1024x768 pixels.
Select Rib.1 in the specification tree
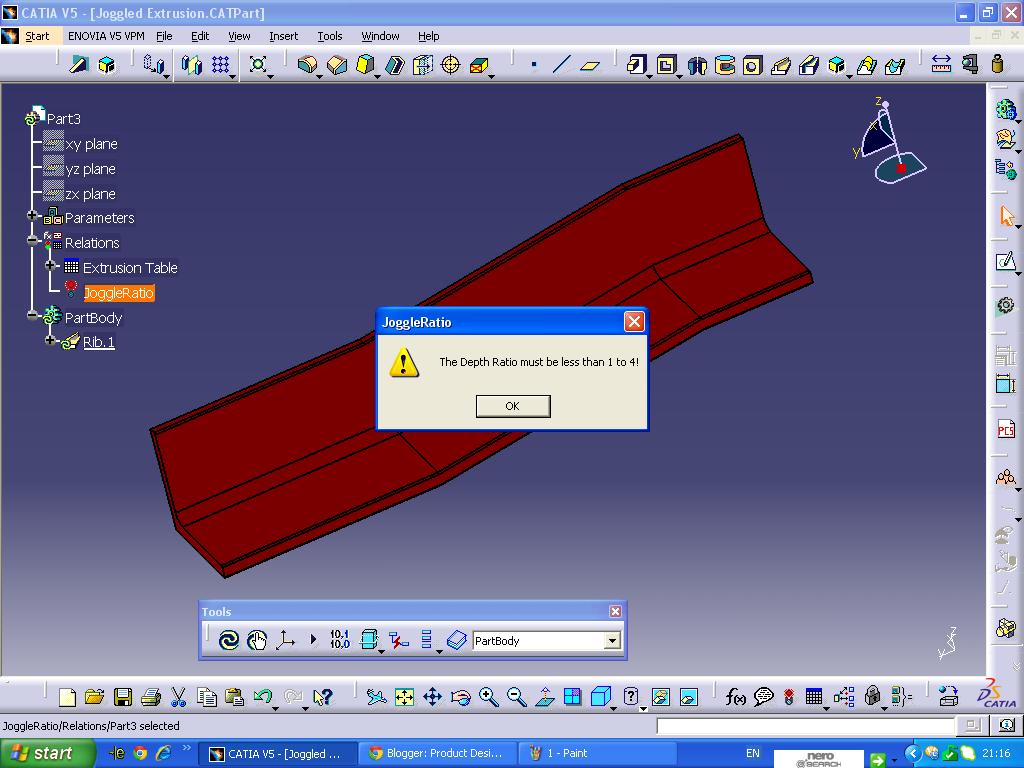coord(98,343)
